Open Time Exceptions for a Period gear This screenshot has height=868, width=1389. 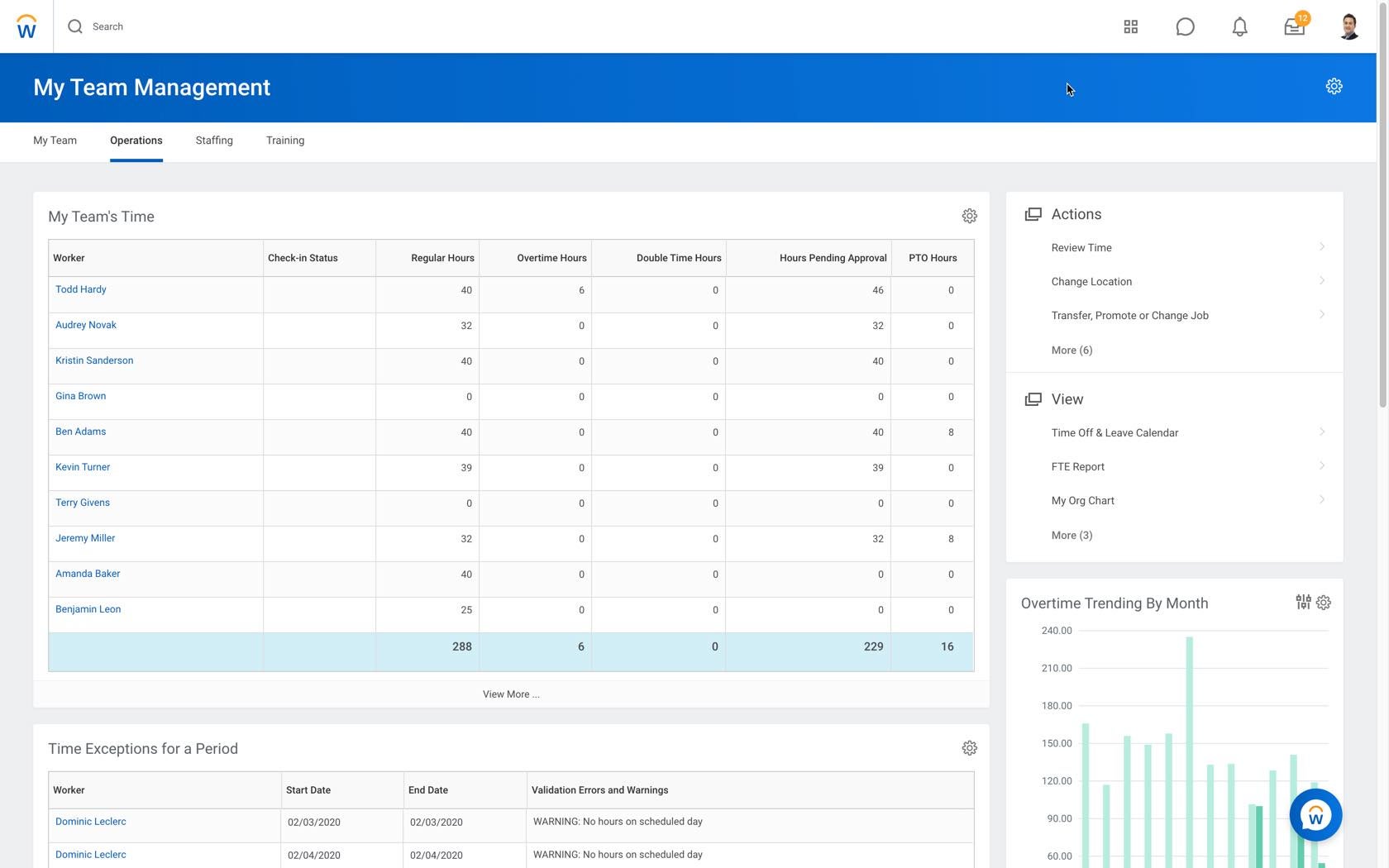click(969, 748)
